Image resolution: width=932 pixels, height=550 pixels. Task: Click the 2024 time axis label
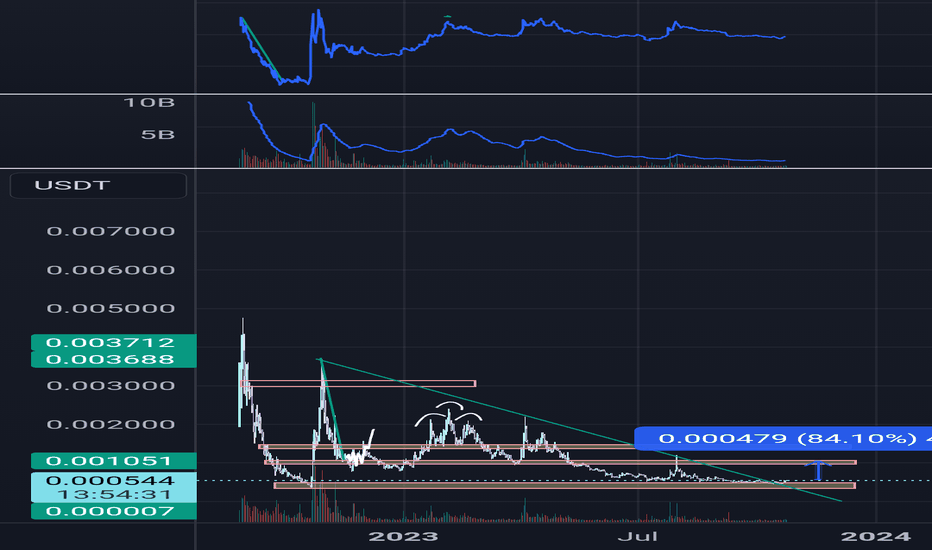tap(876, 536)
